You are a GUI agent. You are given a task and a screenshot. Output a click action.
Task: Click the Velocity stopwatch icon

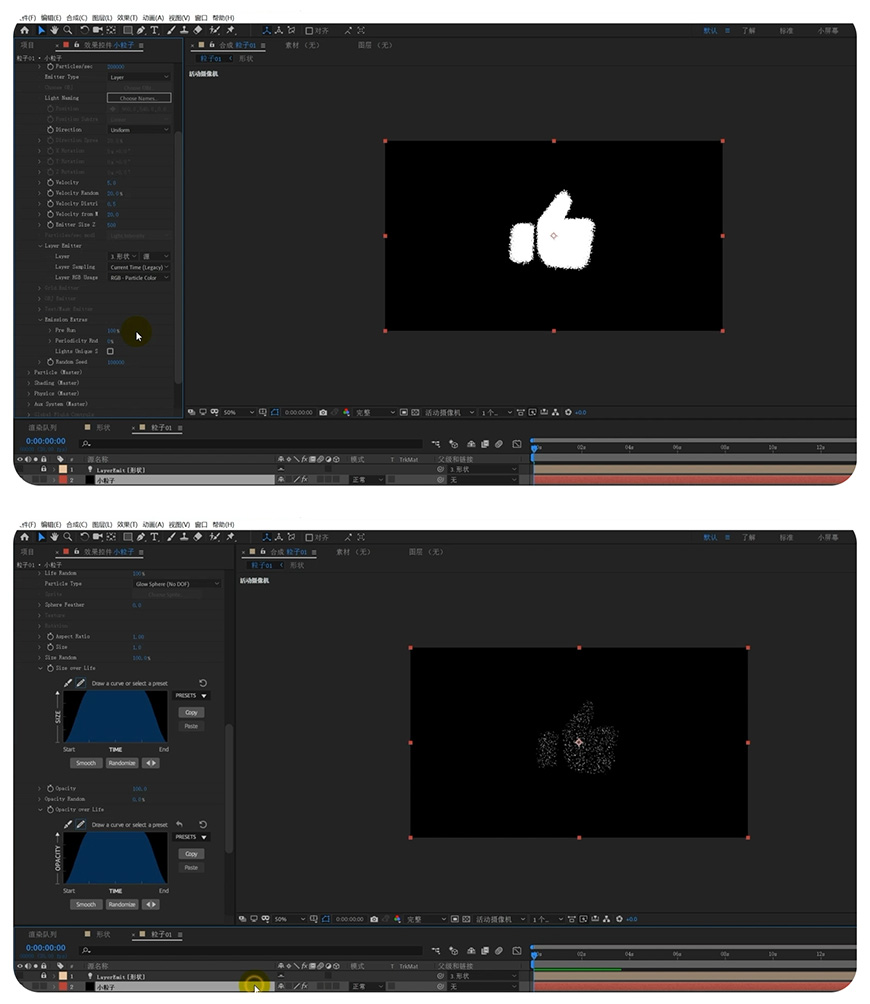click(50, 183)
